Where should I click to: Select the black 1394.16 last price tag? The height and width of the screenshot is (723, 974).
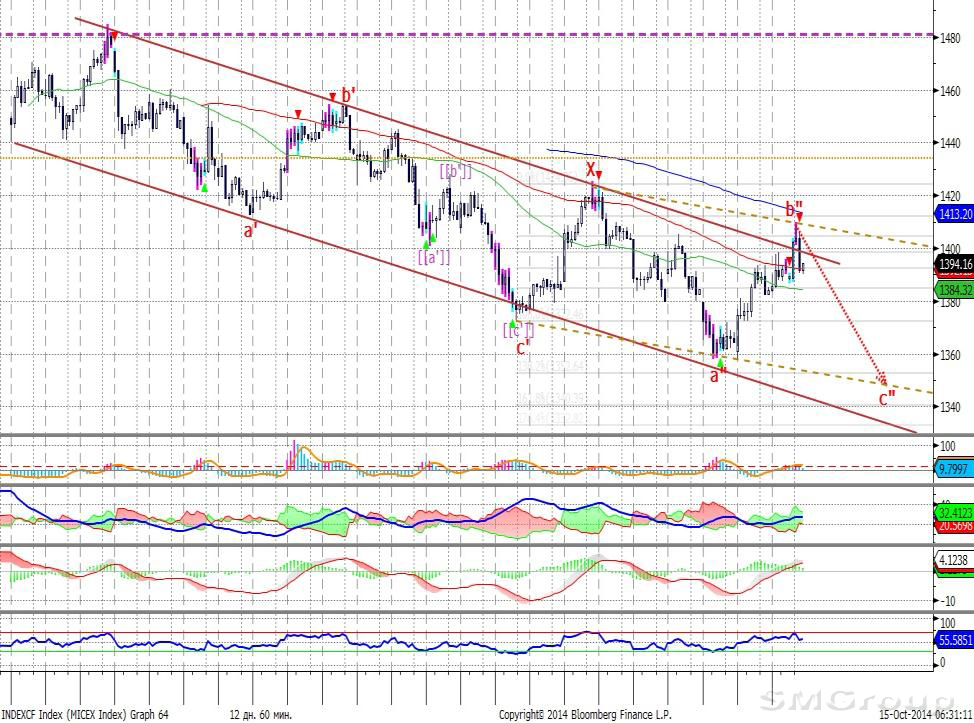(954, 264)
